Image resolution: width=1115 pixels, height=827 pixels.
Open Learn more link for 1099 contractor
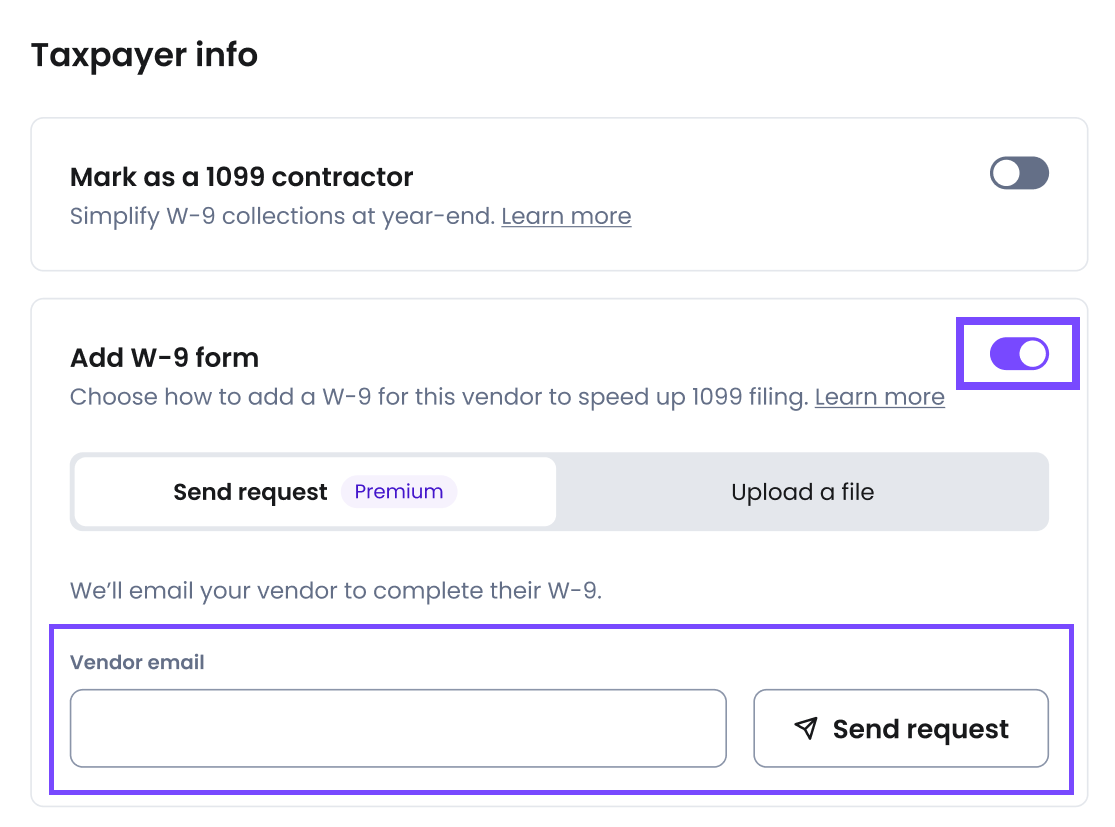pyautogui.click(x=566, y=217)
